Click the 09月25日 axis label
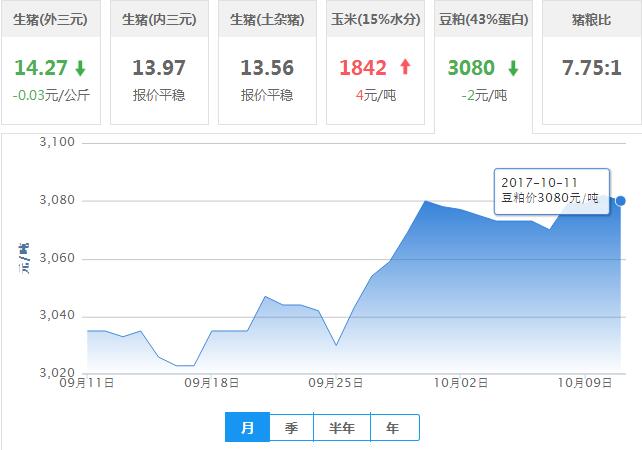642x450 pixels. [335, 383]
